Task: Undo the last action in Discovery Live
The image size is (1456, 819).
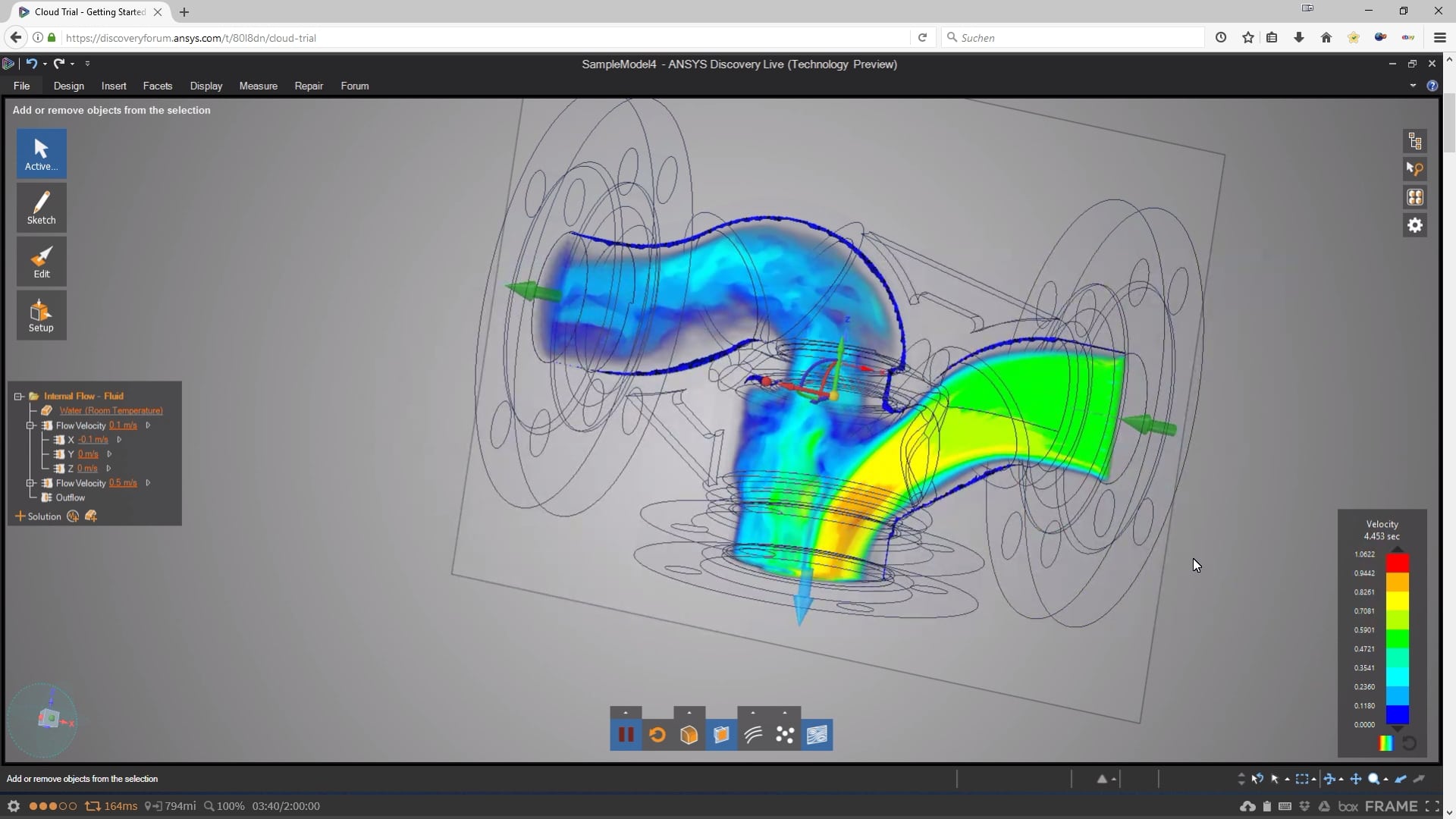Action: (31, 64)
